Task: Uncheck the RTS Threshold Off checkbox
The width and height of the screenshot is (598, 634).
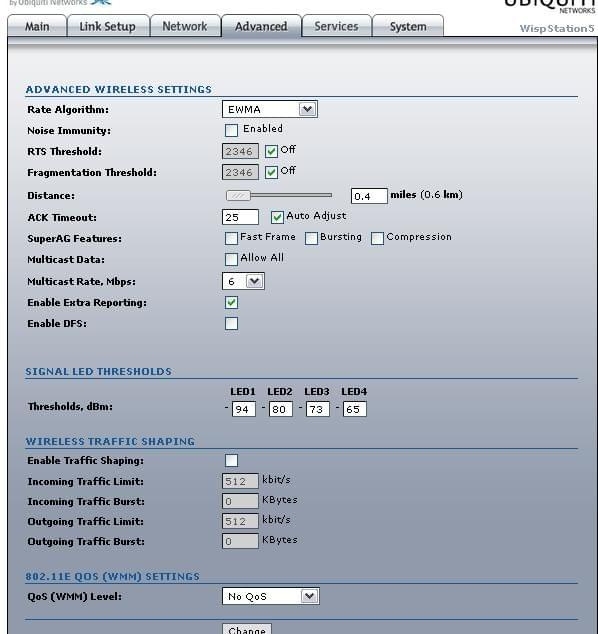Action: [x=271, y=151]
